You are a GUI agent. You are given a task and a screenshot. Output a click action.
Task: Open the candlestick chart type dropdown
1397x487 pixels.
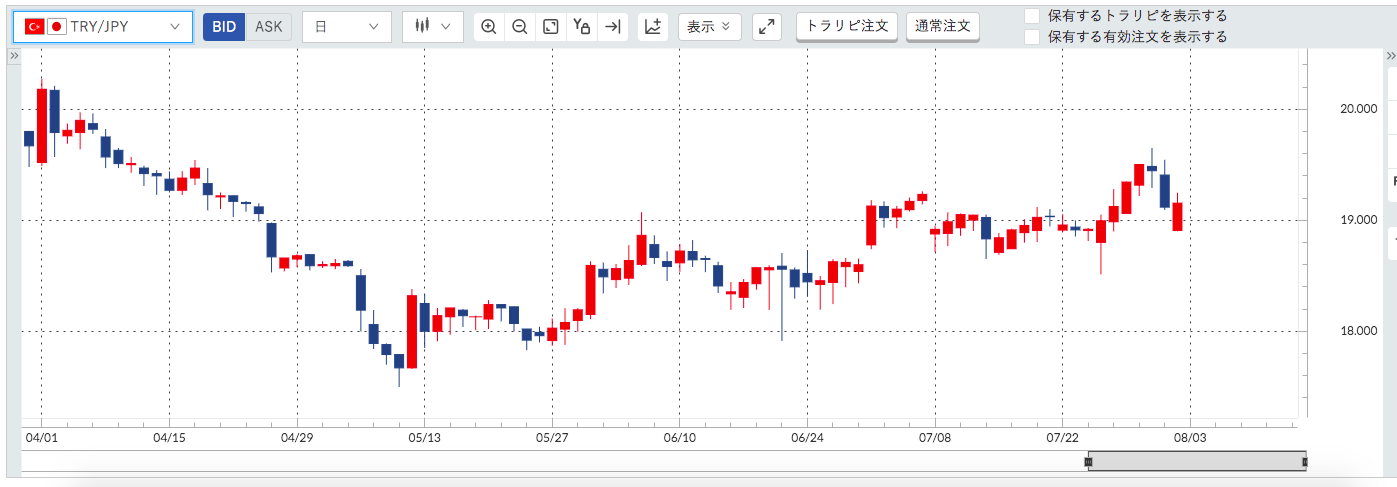click(433, 27)
